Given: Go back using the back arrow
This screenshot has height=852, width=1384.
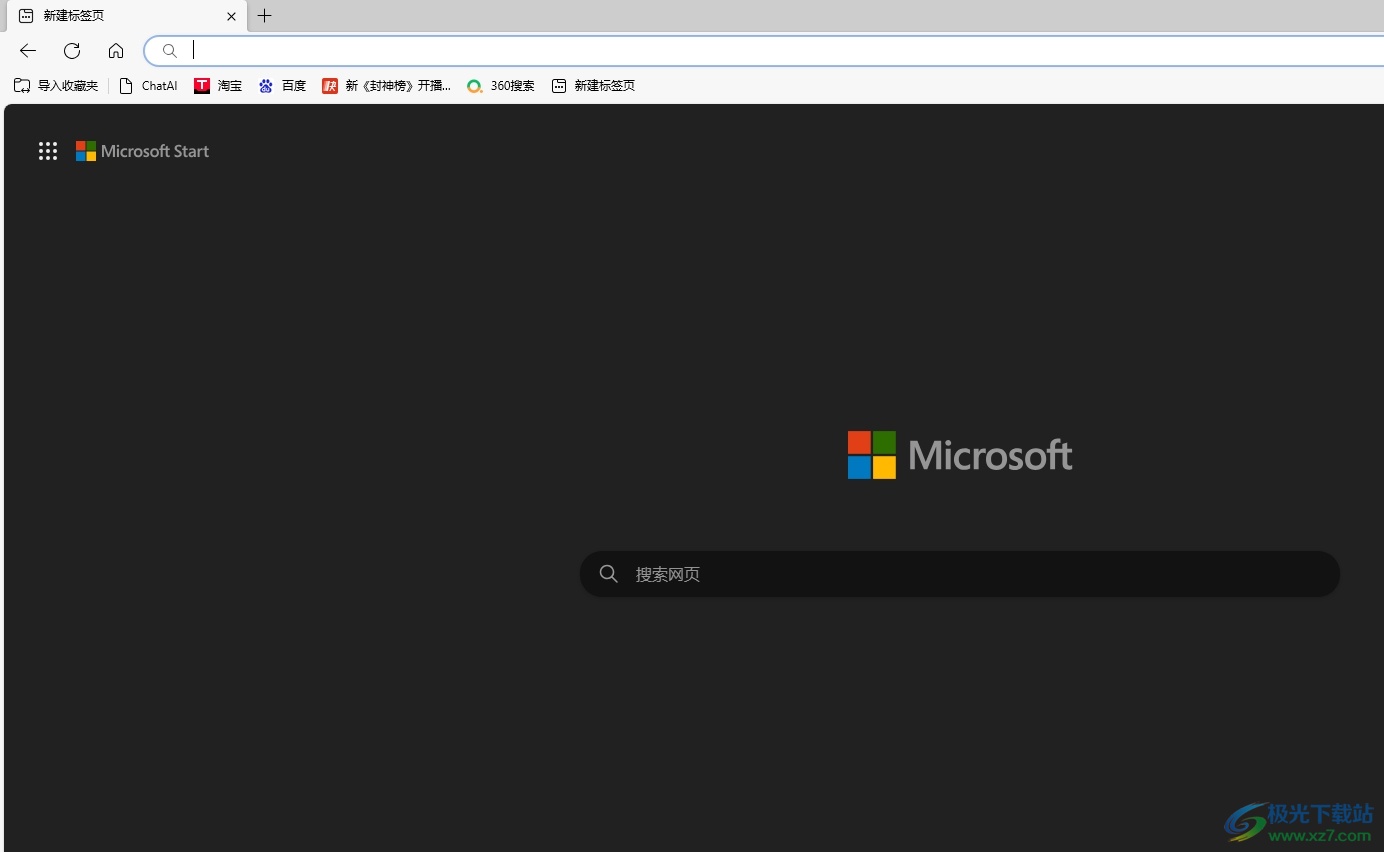Looking at the screenshot, I should (x=28, y=50).
